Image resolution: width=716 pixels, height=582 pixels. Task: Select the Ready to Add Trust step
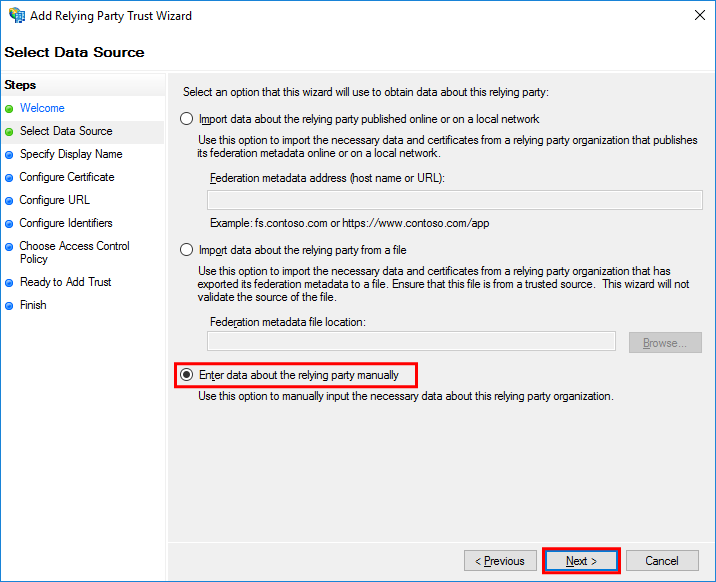65,282
